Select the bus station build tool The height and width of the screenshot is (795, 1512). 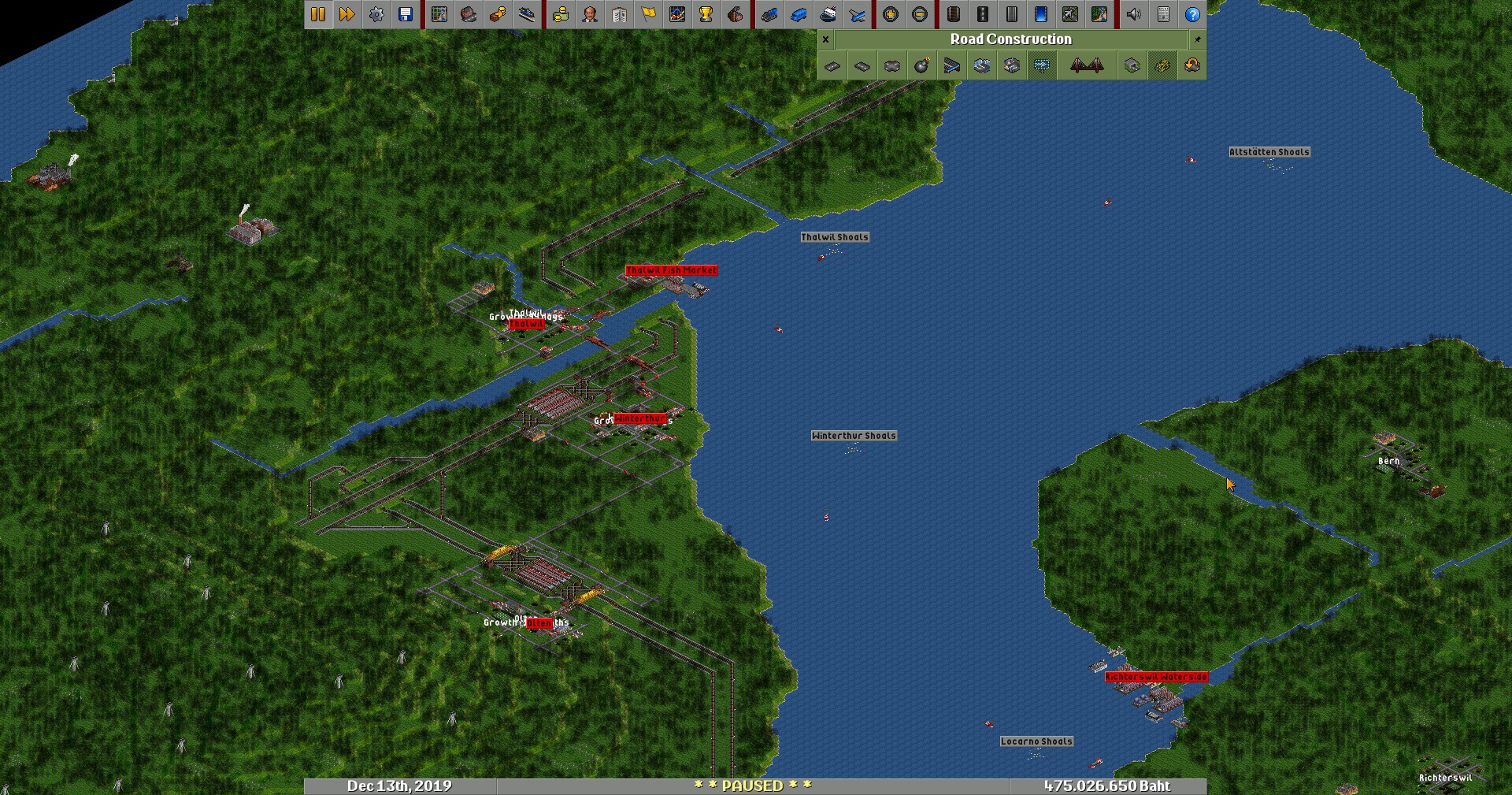pyautogui.click(x=981, y=66)
